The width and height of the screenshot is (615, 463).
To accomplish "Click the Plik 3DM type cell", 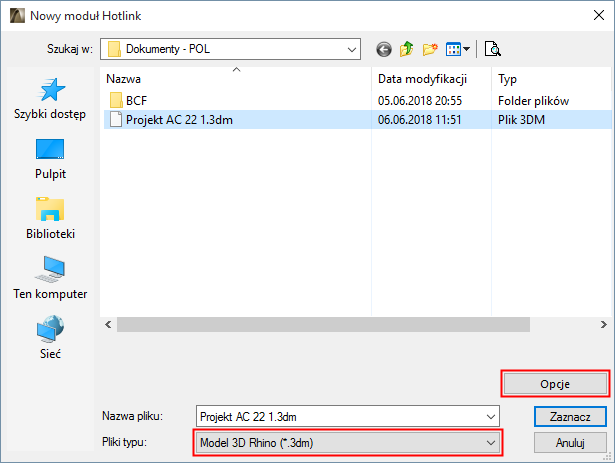I will click(521, 120).
